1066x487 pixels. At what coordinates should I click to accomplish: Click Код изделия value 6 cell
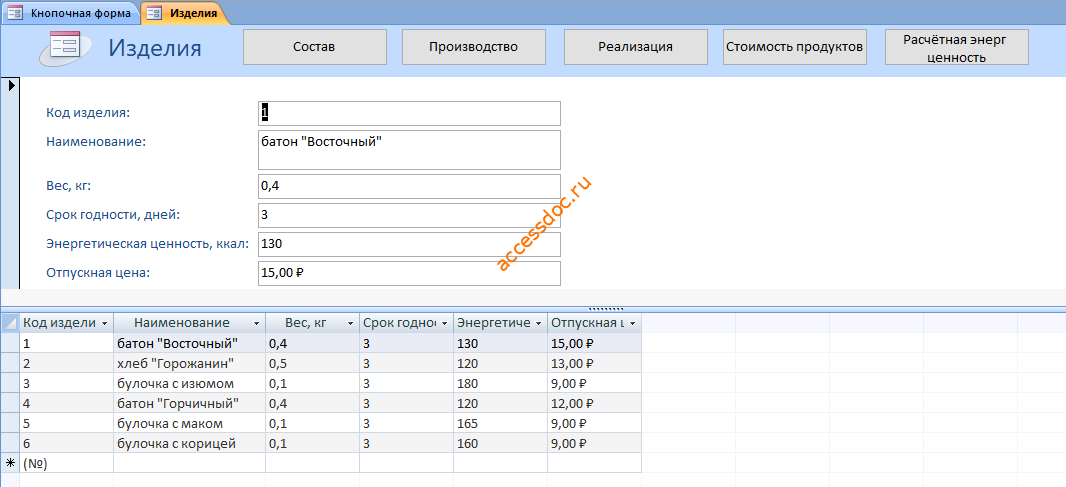coord(67,443)
